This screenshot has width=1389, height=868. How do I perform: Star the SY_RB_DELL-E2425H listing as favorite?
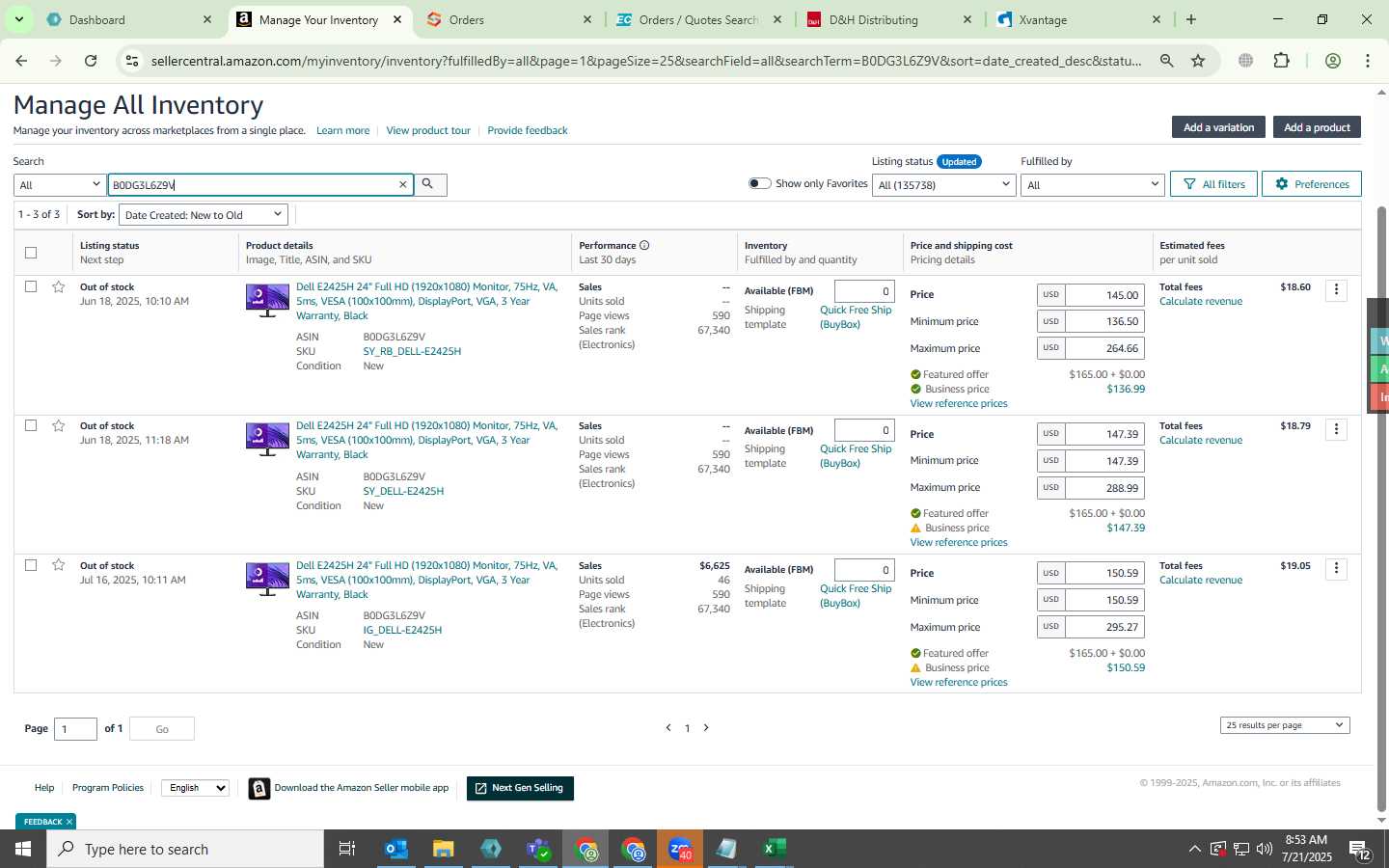pyautogui.click(x=59, y=286)
